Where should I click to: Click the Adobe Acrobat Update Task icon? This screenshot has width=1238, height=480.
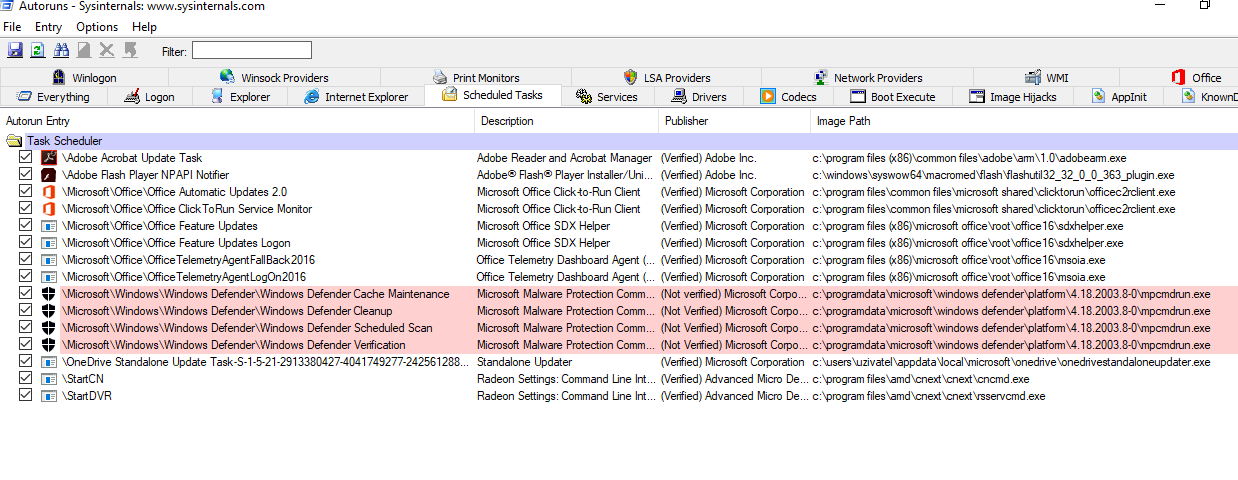[x=49, y=158]
